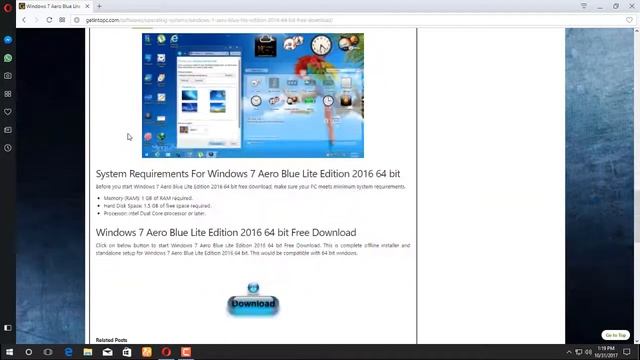
Task: Open the tab menu icon in title bar
Action: [x=584, y=6]
